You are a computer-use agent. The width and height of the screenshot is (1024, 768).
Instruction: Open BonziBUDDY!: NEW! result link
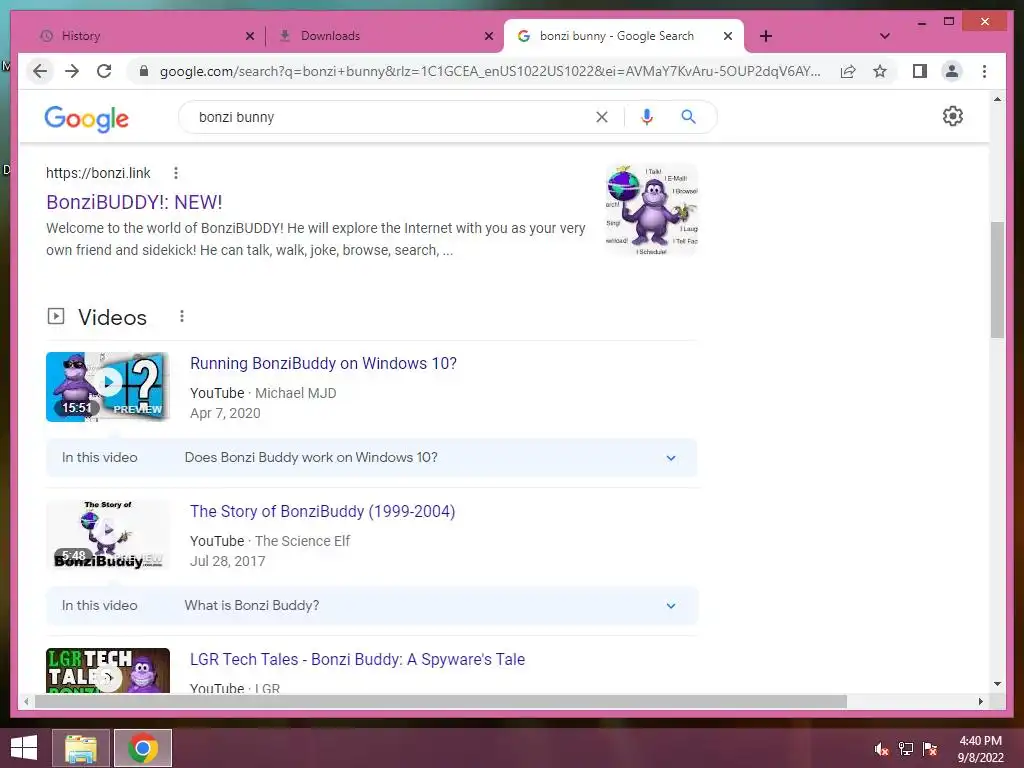tap(134, 202)
